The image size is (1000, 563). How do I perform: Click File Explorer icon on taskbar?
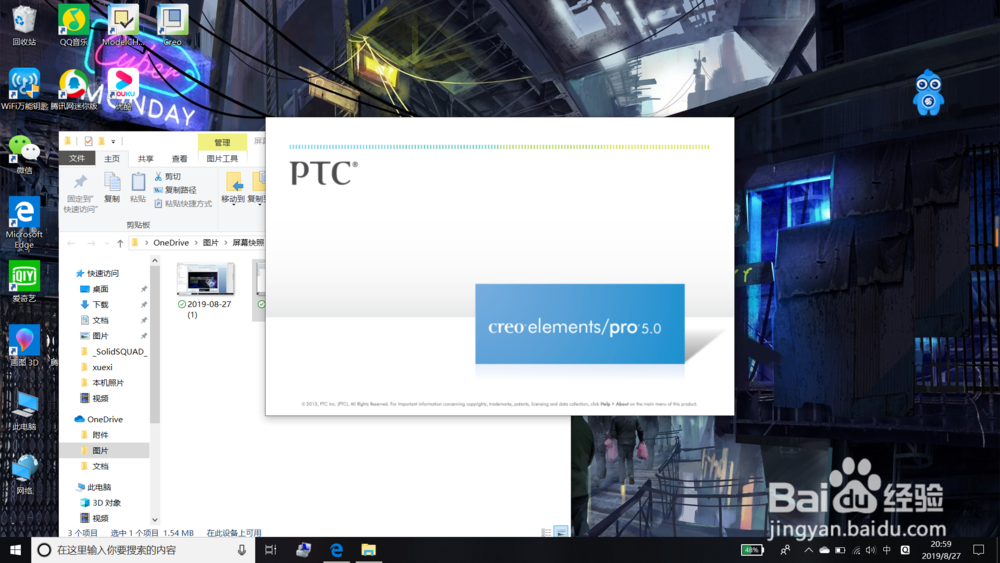click(x=368, y=550)
